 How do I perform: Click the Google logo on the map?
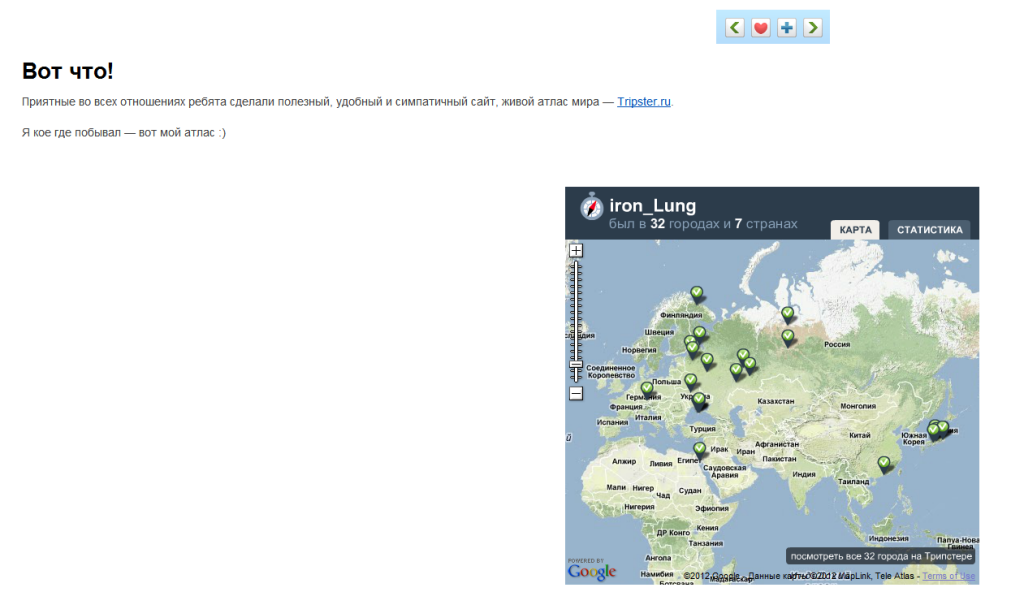[591, 572]
